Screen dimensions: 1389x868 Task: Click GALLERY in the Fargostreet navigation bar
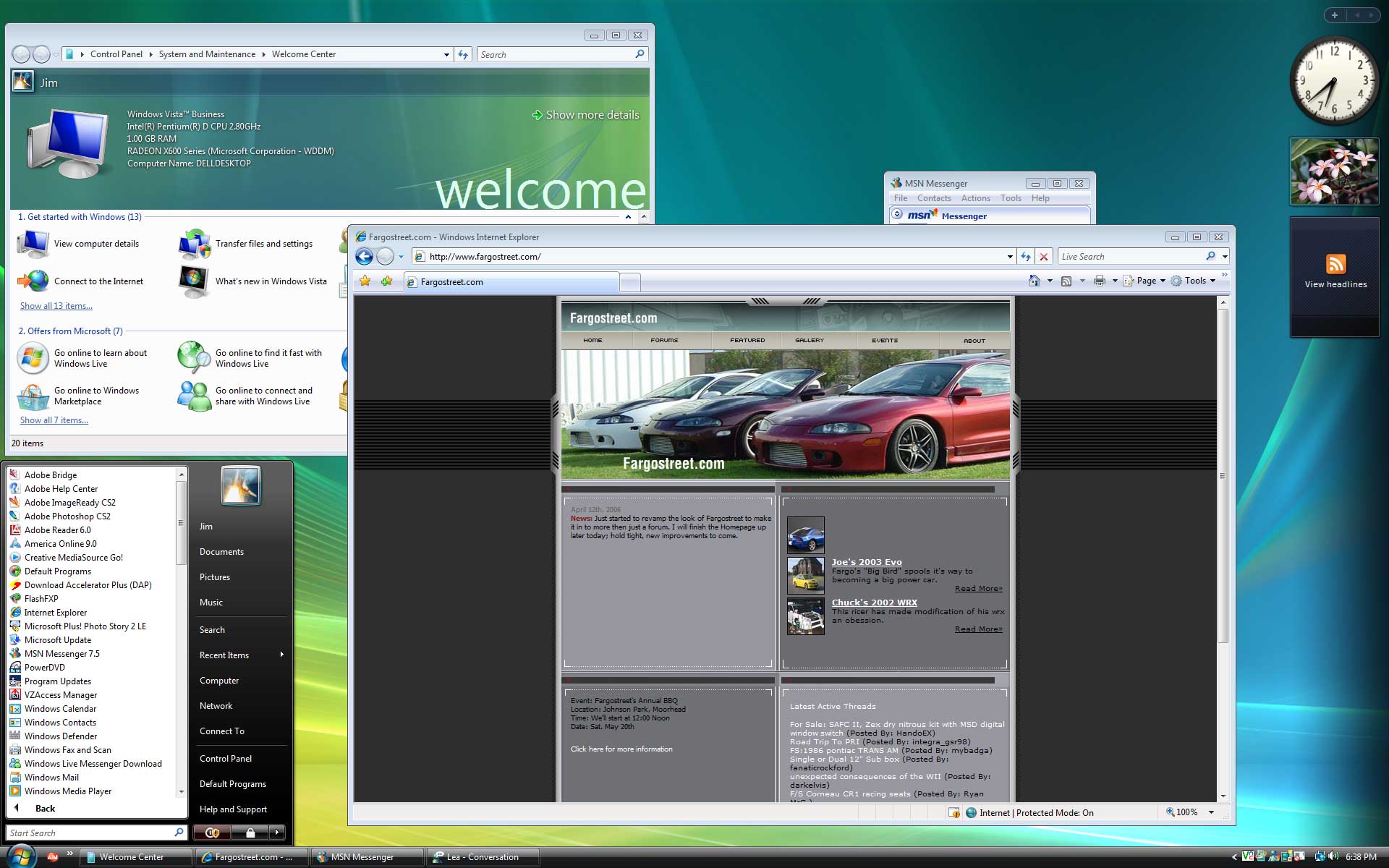[810, 340]
